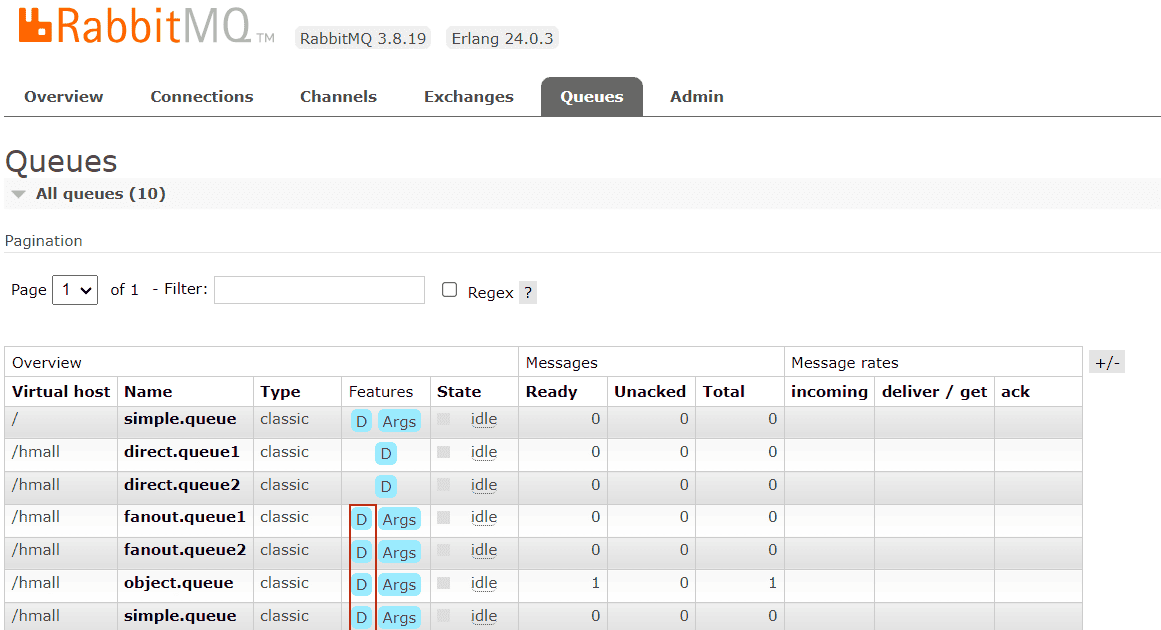Enable the Regex checkbox
1161x630 pixels.
coord(450,290)
